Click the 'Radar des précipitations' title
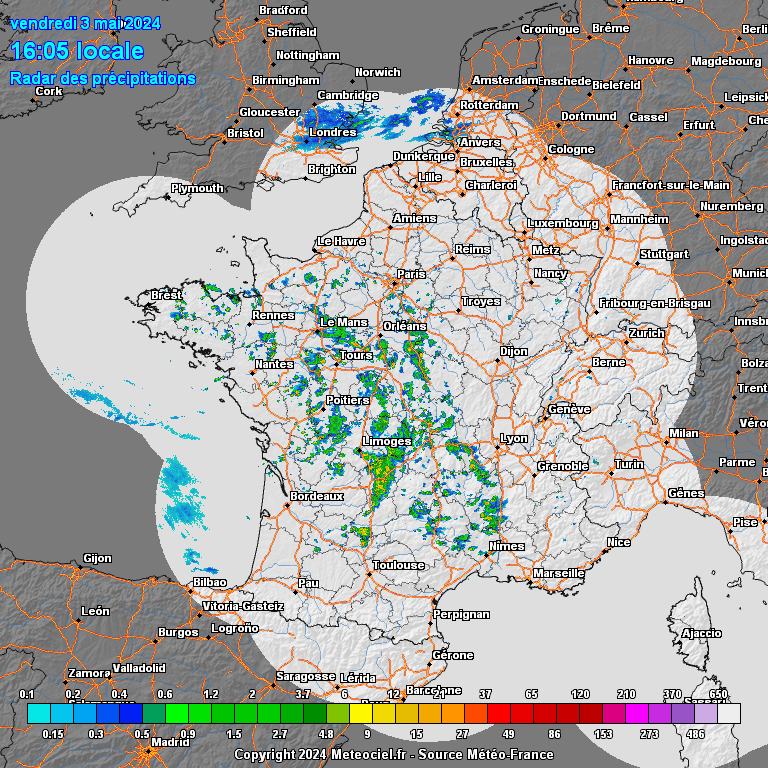The image size is (768, 768). coord(102,78)
